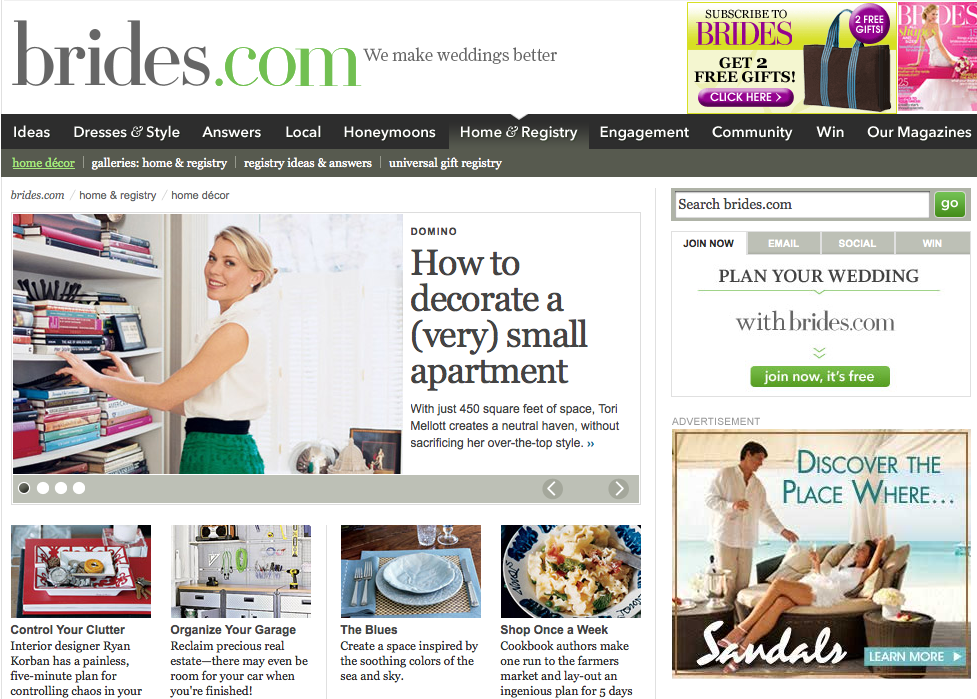Open the Dresses & Style menu

point(126,132)
